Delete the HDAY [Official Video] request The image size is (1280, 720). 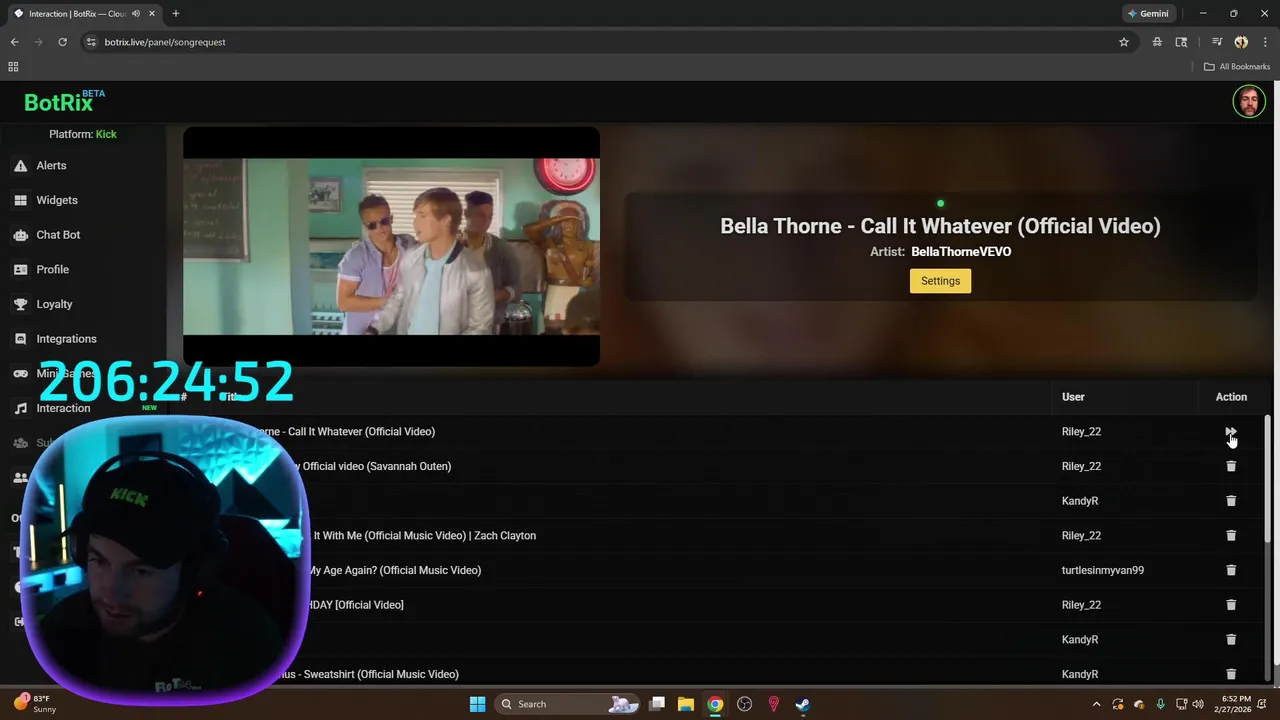(1231, 605)
